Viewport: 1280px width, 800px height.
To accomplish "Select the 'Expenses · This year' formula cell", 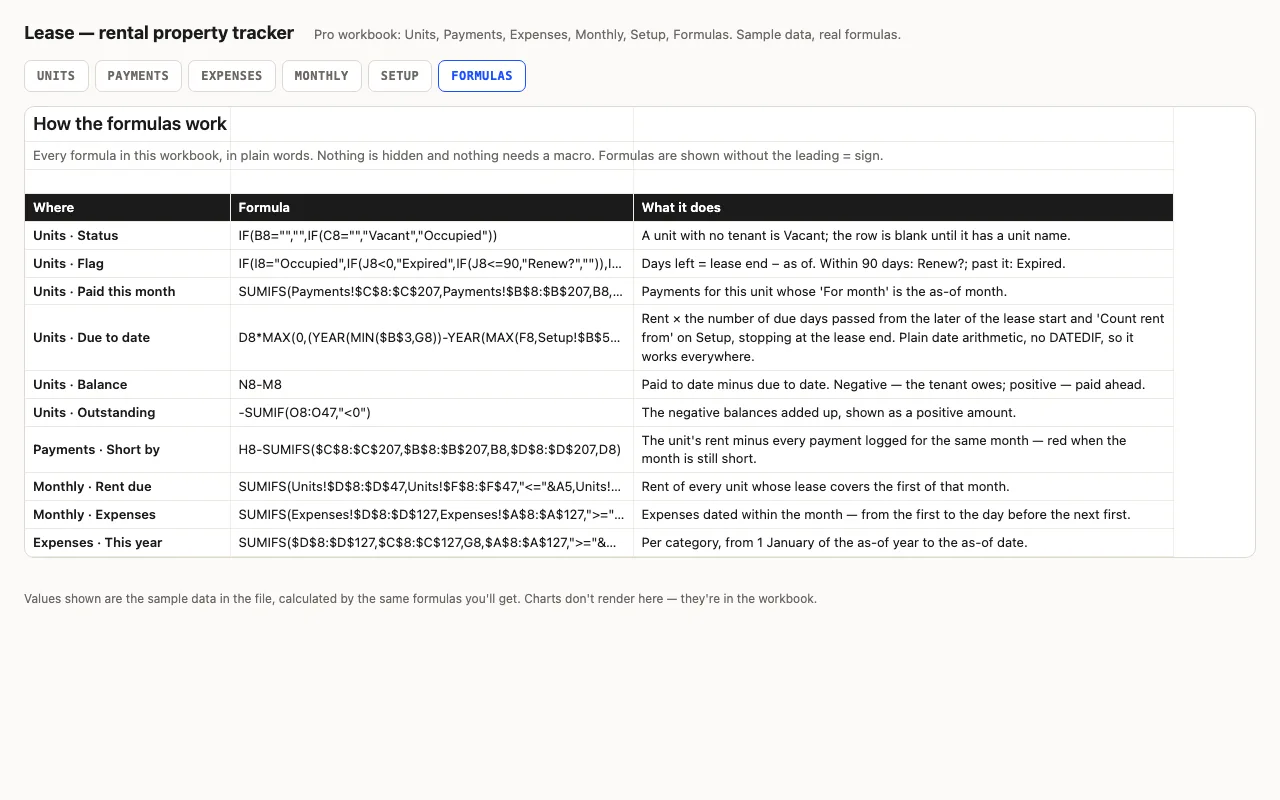I will pyautogui.click(x=432, y=543).
